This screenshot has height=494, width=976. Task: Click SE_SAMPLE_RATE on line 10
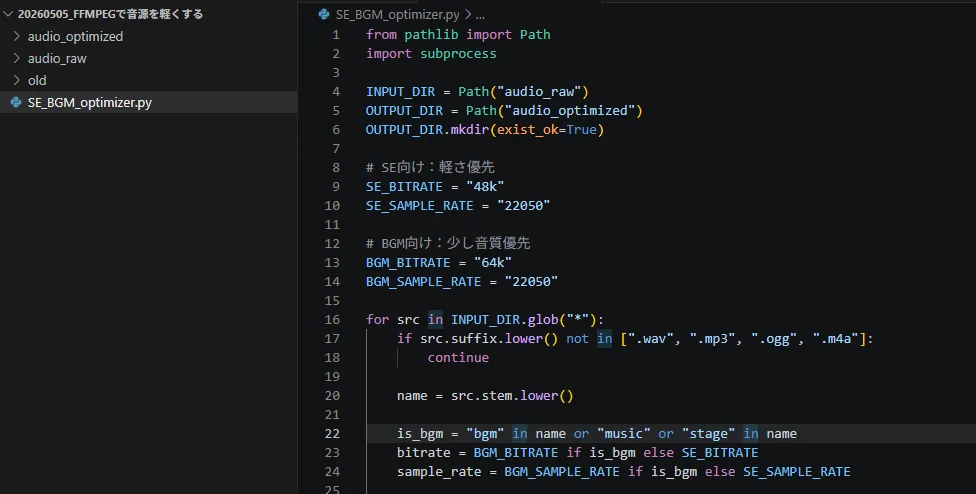coord(420,206)
